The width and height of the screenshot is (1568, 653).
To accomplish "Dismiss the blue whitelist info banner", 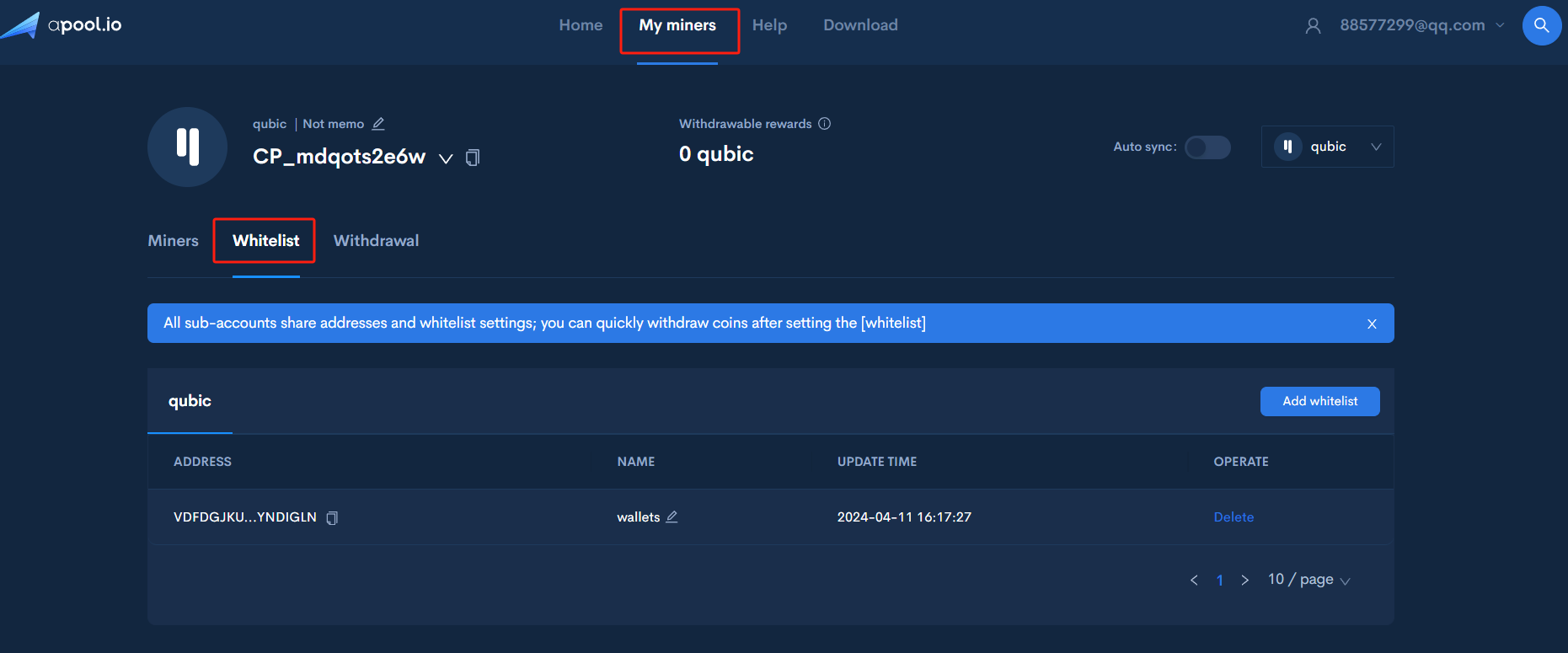I will [1372, 324].
